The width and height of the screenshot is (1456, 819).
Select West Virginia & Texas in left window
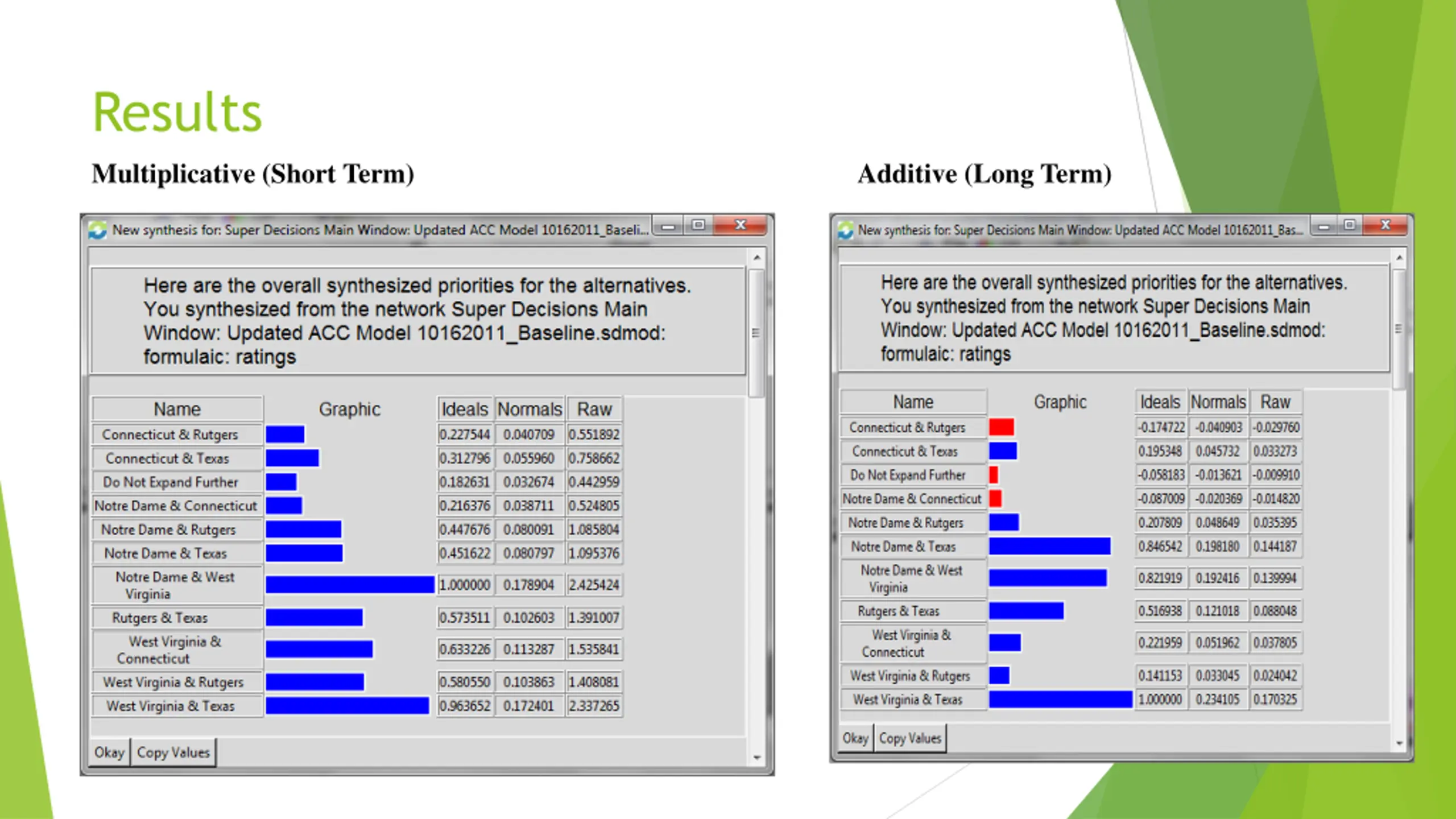[x=177, y=706]
